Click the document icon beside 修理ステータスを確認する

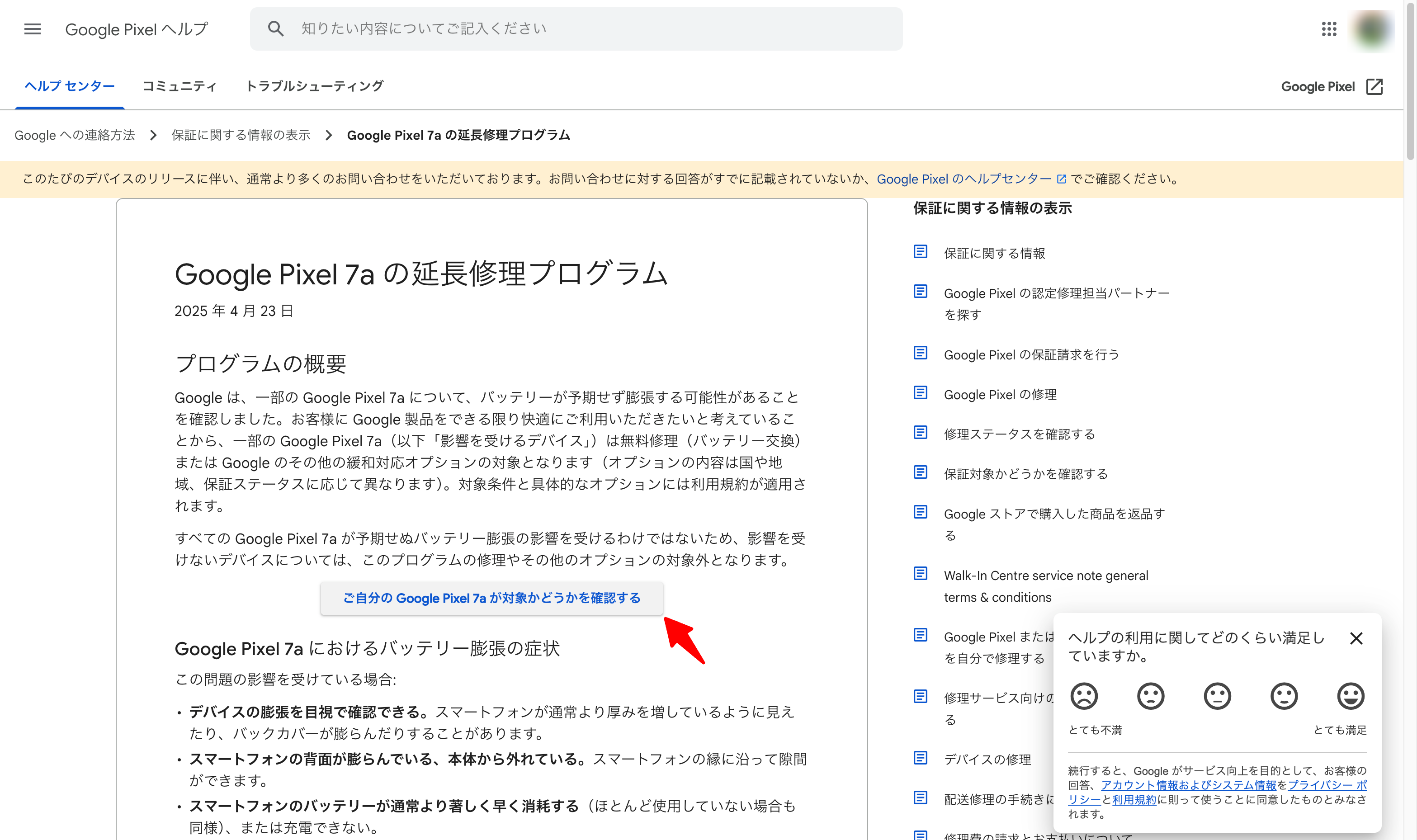point(921,433)
